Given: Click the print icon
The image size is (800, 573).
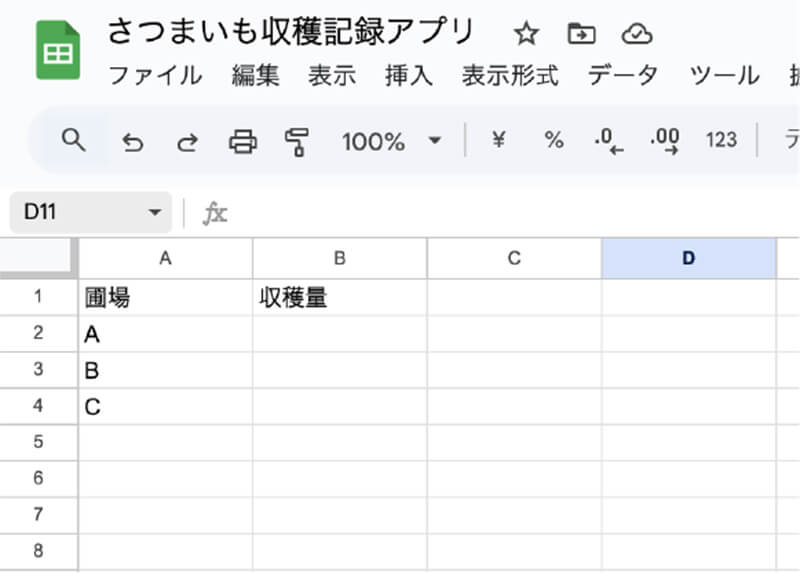Looking at the screenshot, I should click(242, 142).
